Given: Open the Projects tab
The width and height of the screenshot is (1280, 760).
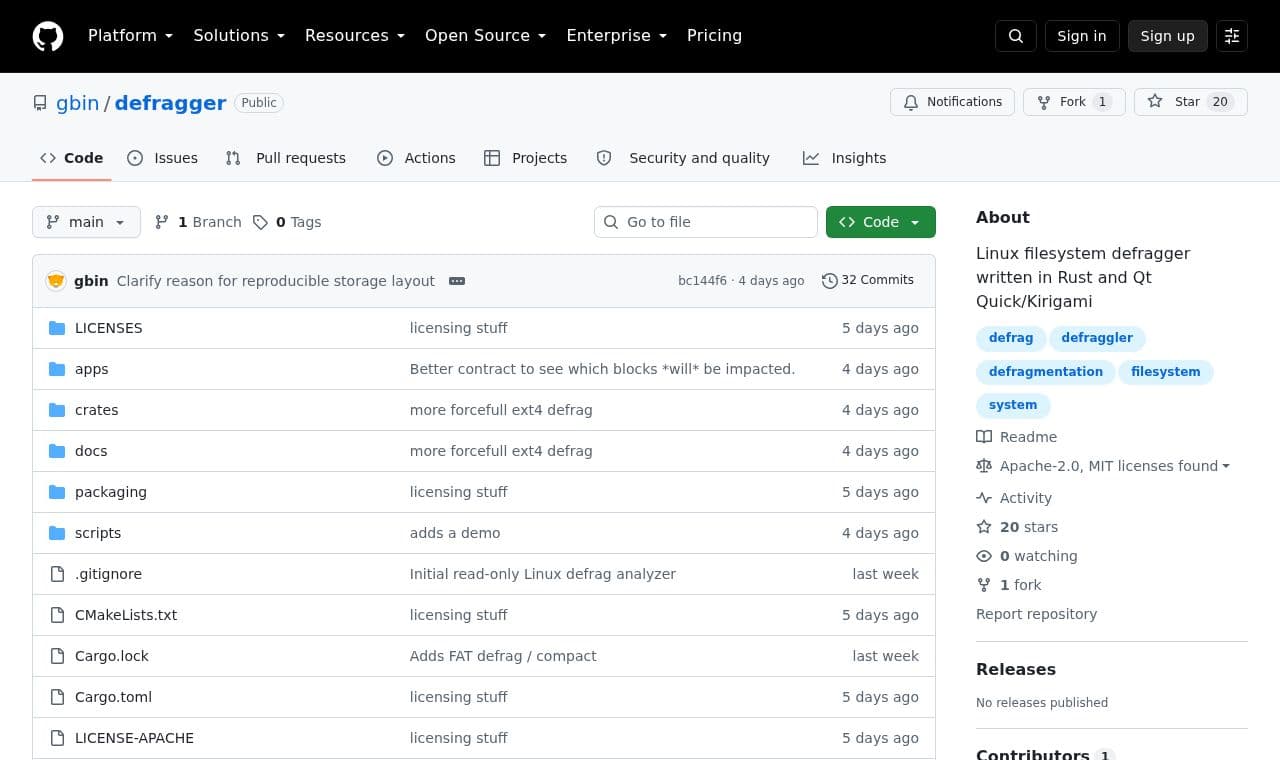Looking at the screenshot, I should (x=525, y=158).
